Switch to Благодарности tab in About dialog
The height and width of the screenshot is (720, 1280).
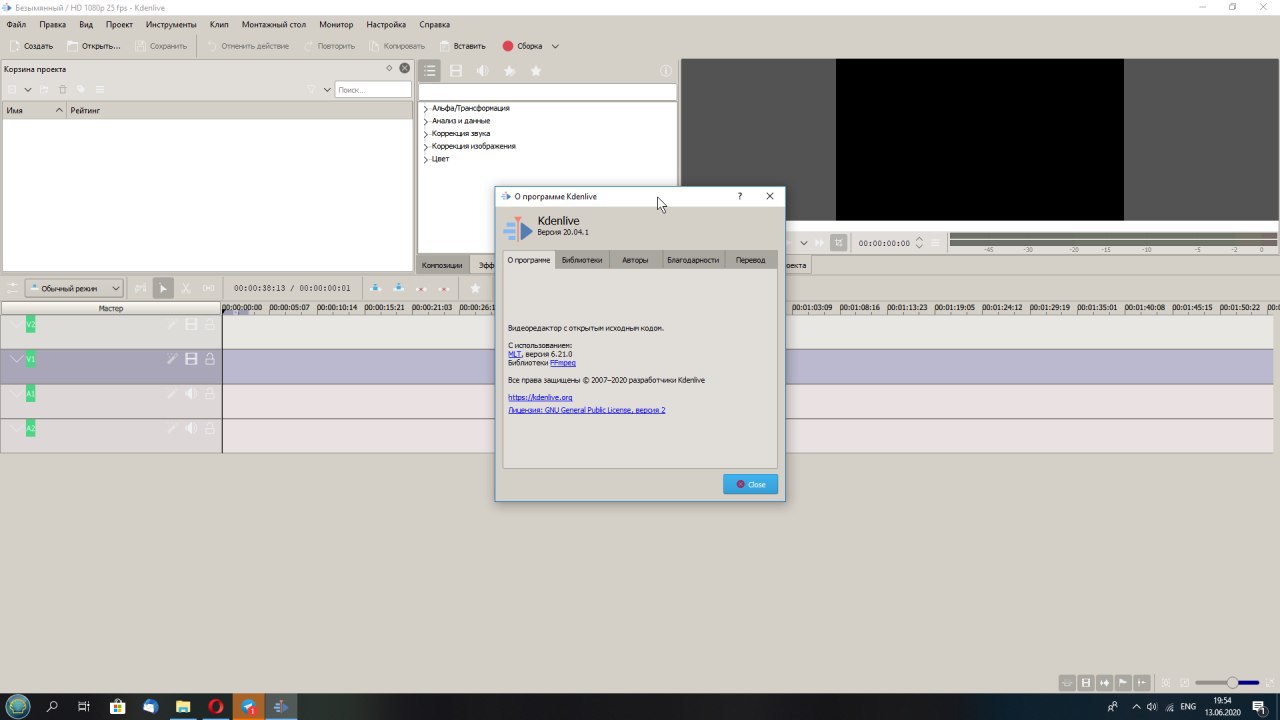693,260
